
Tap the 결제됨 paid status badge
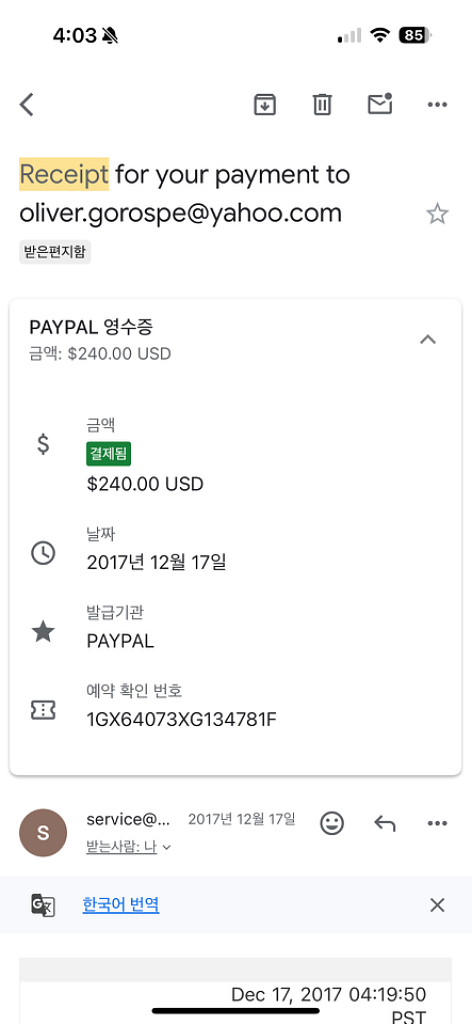pyautogui.click(x=108, y=455)
